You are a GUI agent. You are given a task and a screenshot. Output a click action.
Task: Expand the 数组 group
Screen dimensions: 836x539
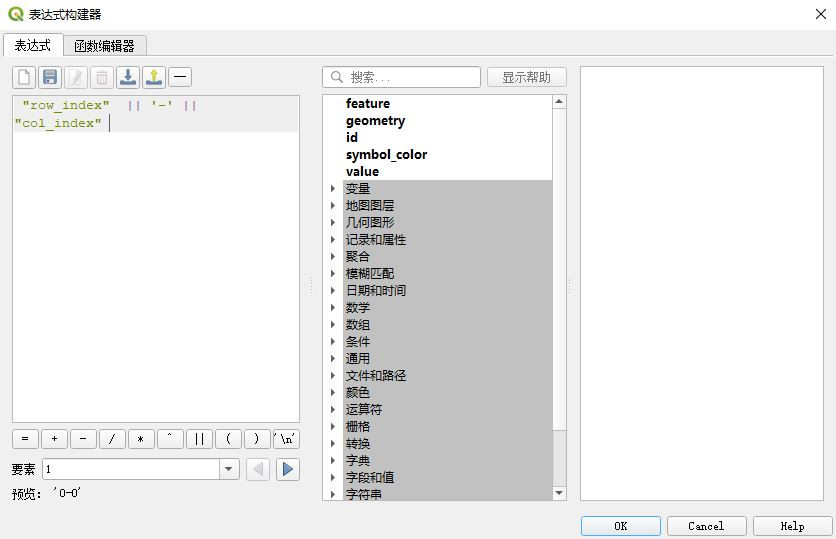click(x=333, y=325)
